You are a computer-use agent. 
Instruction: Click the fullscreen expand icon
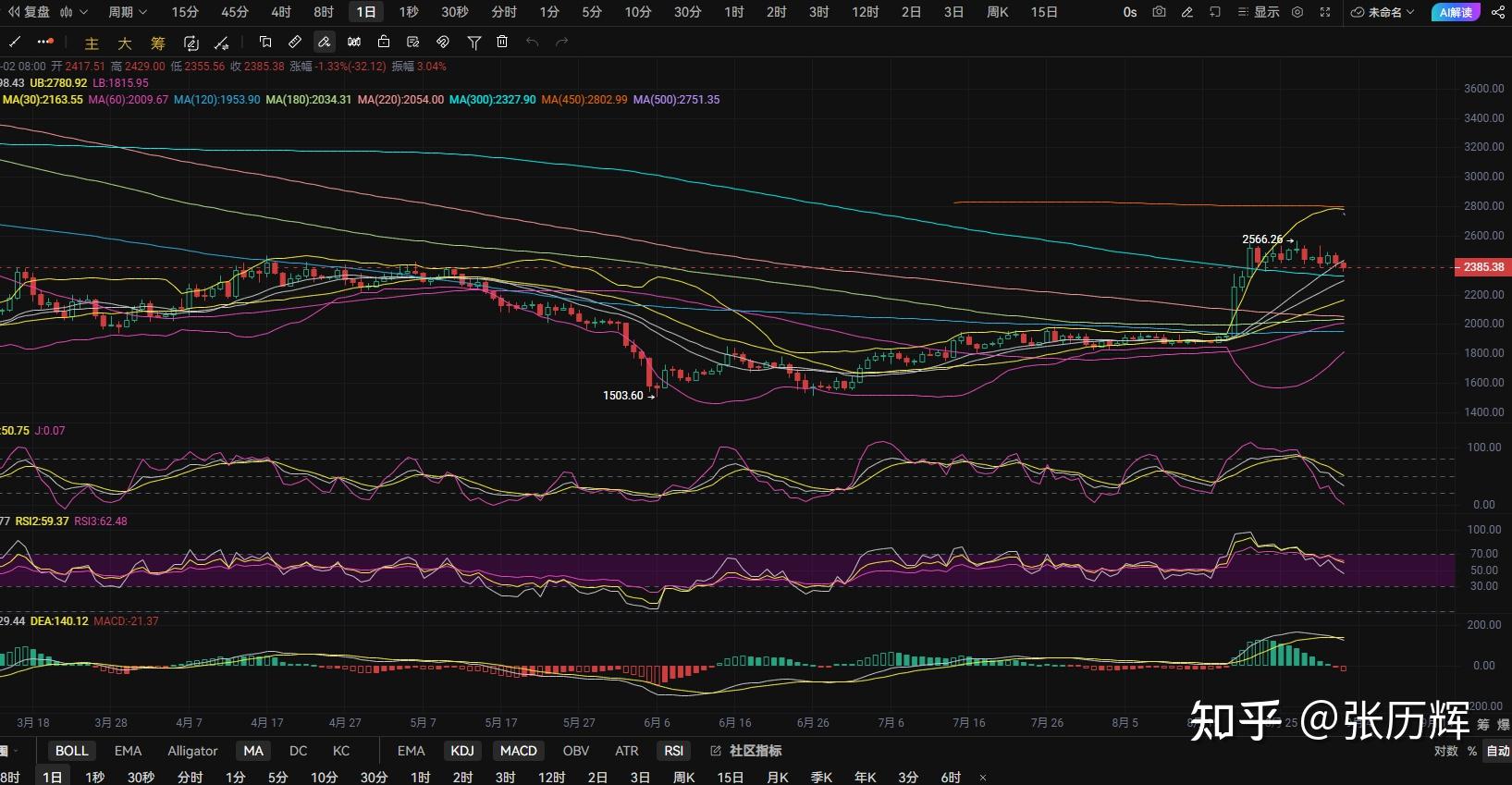click(x=1325, y=12)
